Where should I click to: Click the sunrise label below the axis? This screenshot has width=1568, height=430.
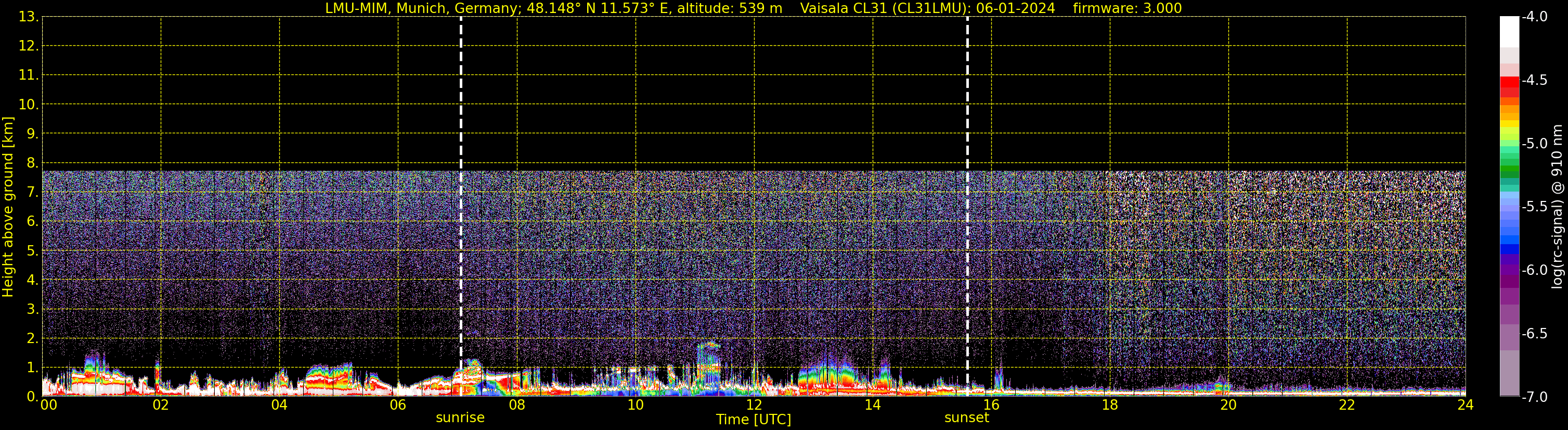pos(460,418)
